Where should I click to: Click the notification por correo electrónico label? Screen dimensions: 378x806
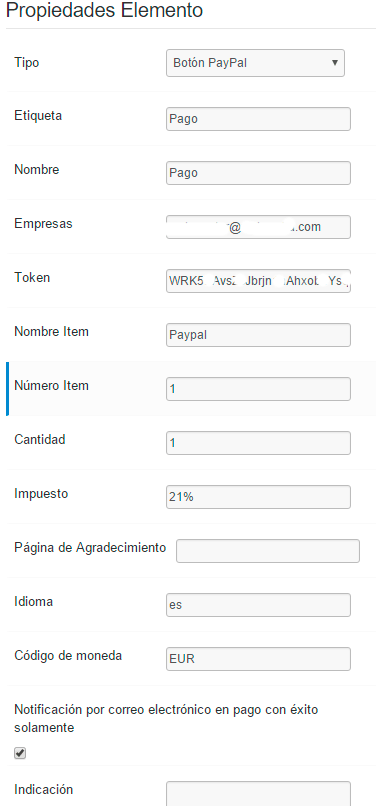[166, 719]
